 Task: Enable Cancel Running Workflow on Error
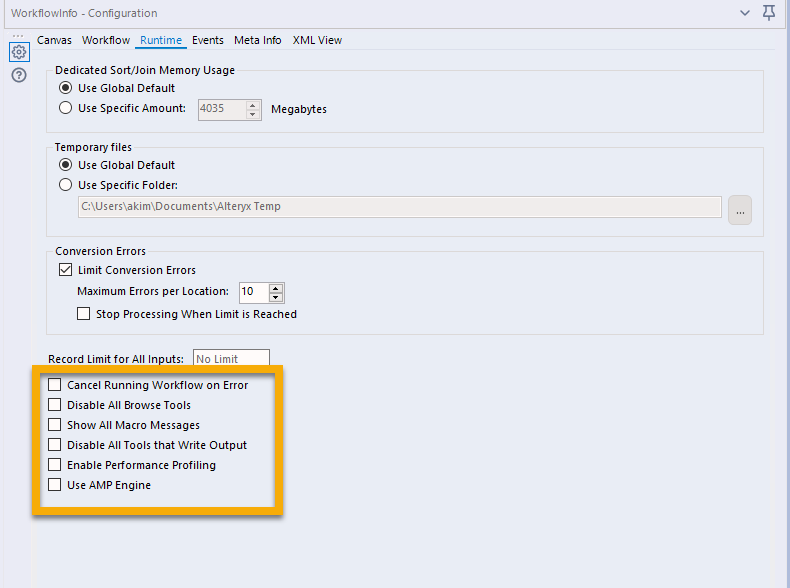click(x=54, y=385)
